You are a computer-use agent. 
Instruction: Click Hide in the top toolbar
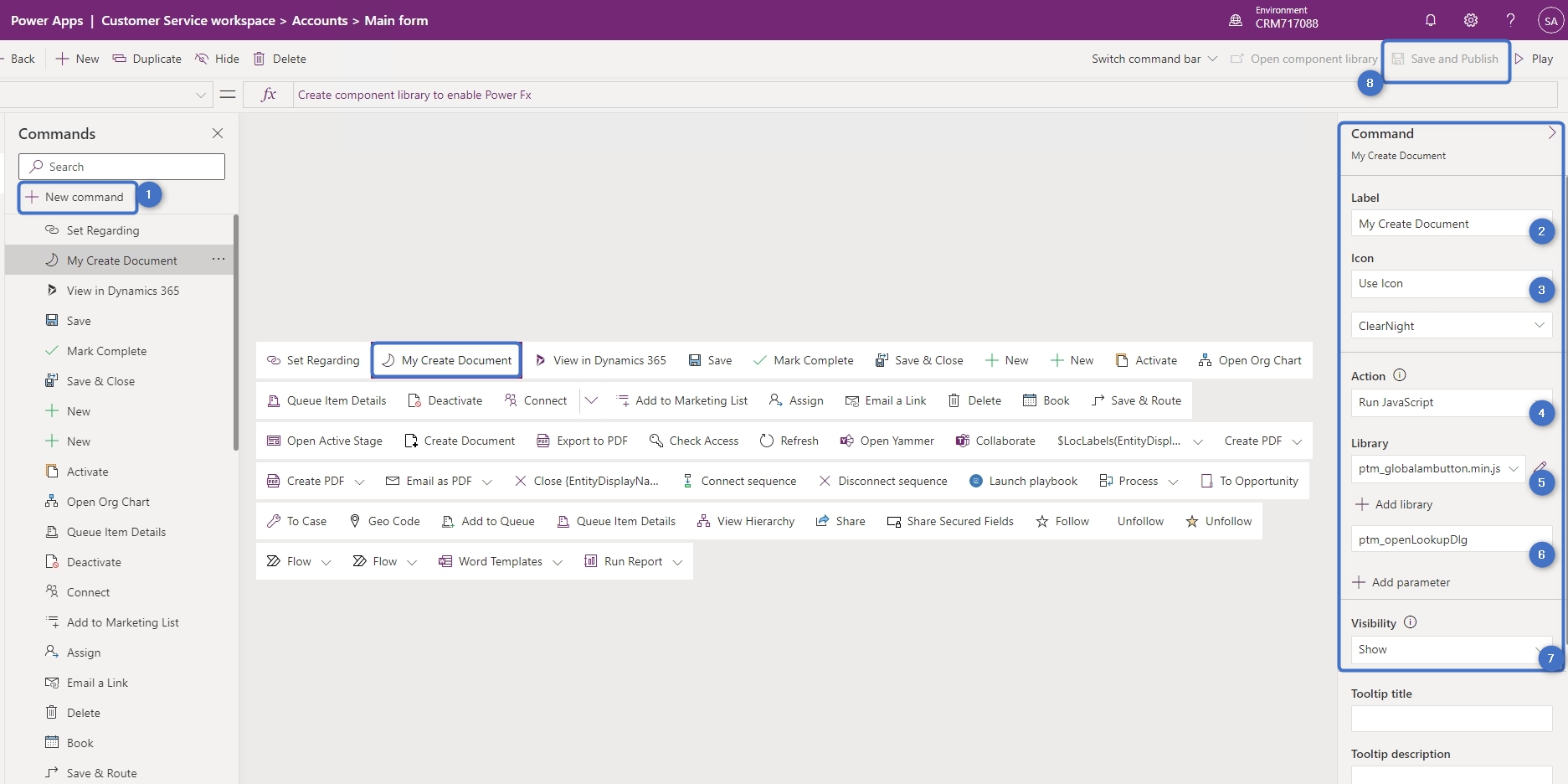coord(217,59)
